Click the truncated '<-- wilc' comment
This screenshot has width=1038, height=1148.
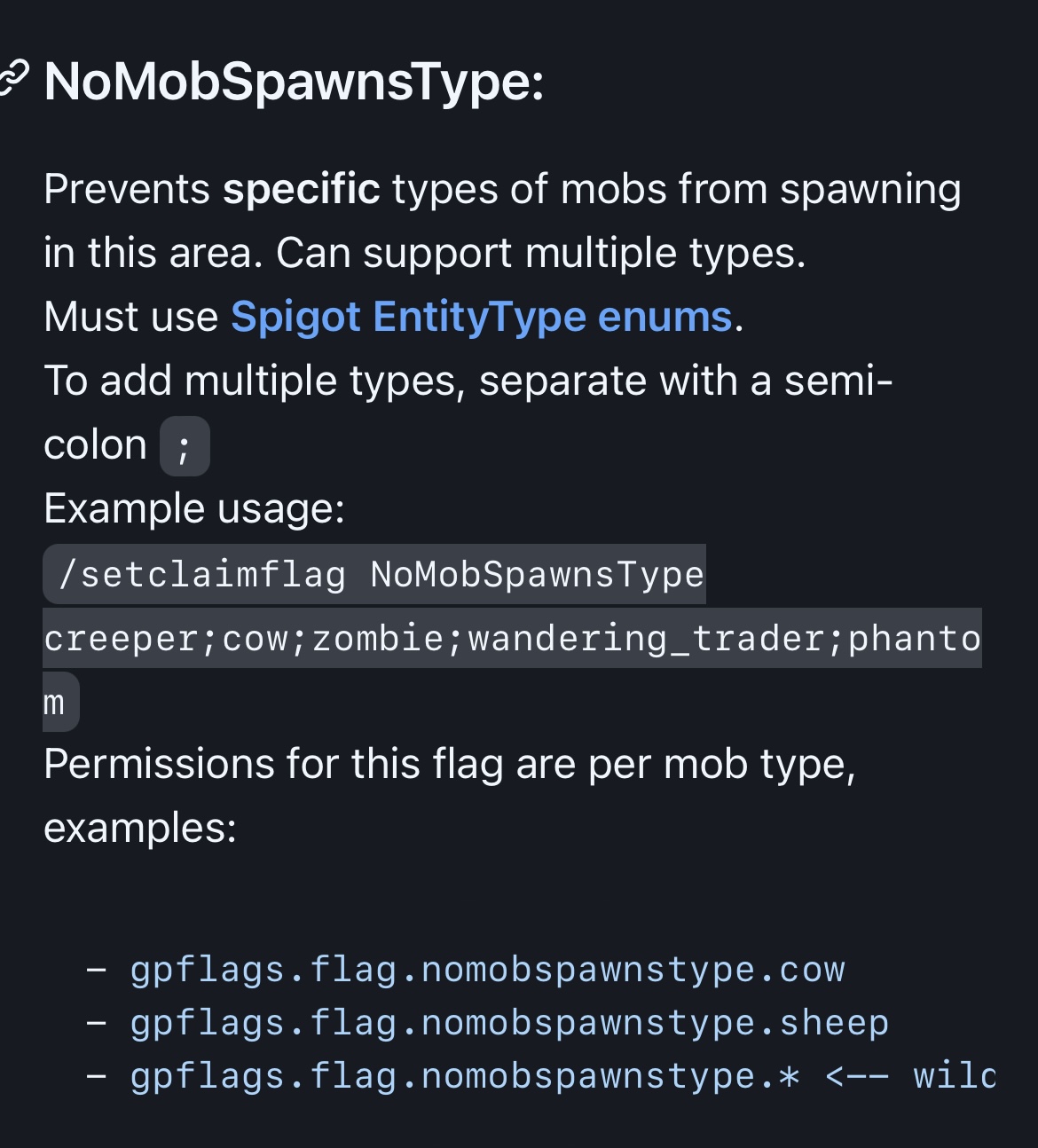pos(910,1076)
